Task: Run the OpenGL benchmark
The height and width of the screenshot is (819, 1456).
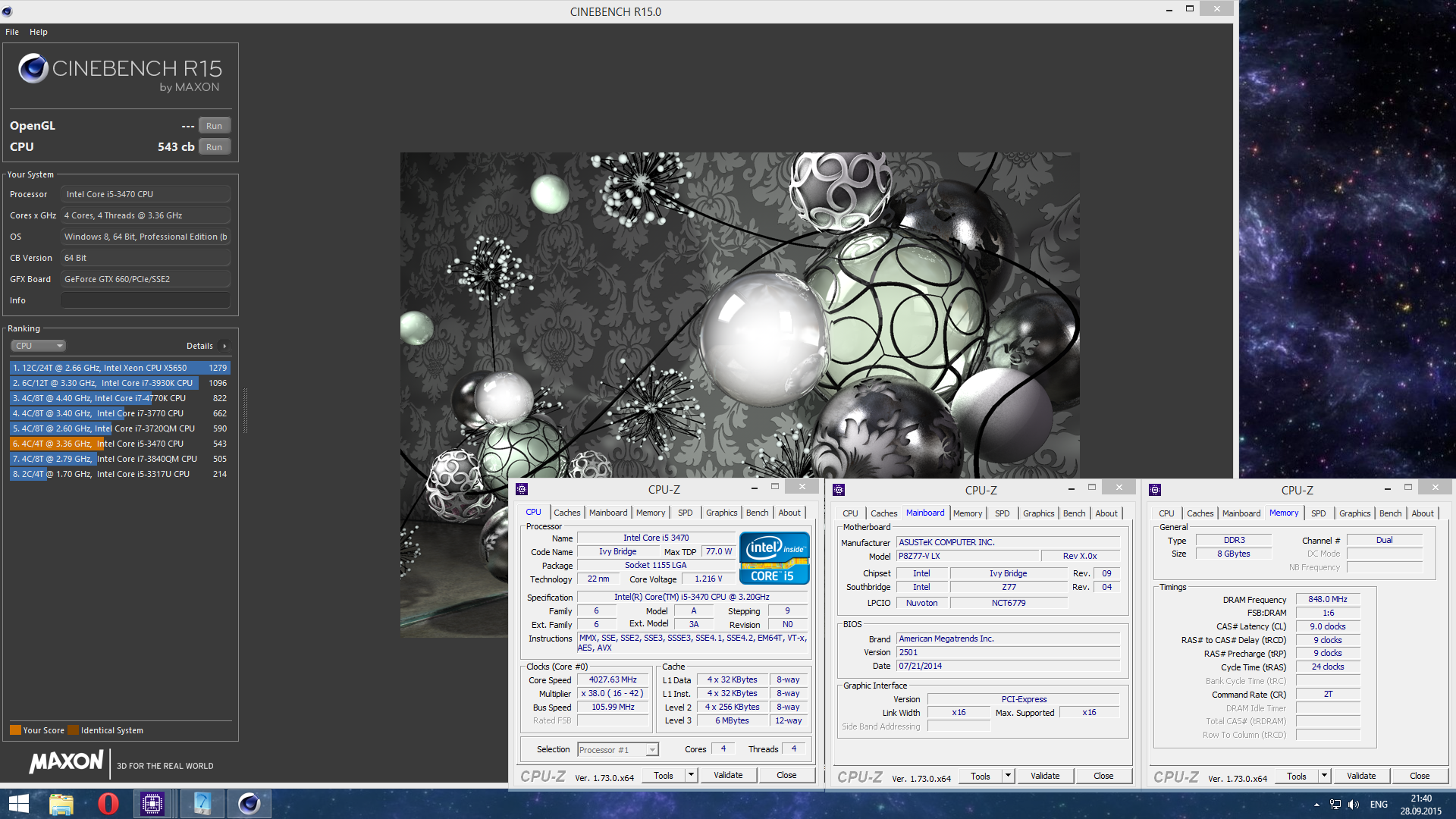Action: coord(215,126)
